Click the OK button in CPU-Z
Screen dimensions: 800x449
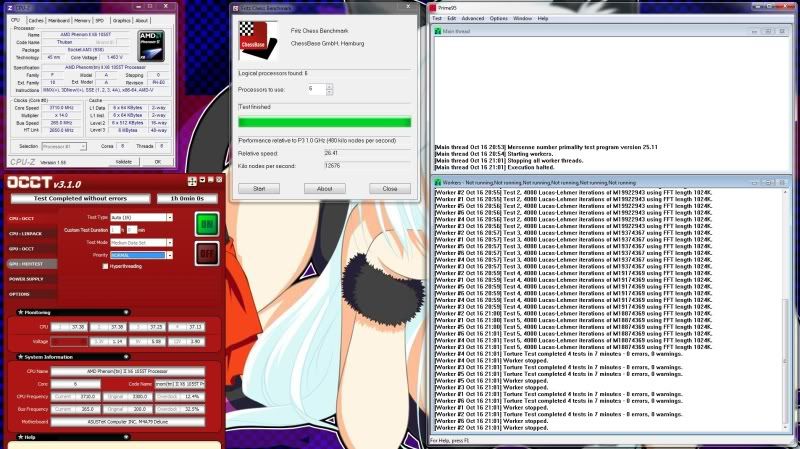[x=157, y=162]
